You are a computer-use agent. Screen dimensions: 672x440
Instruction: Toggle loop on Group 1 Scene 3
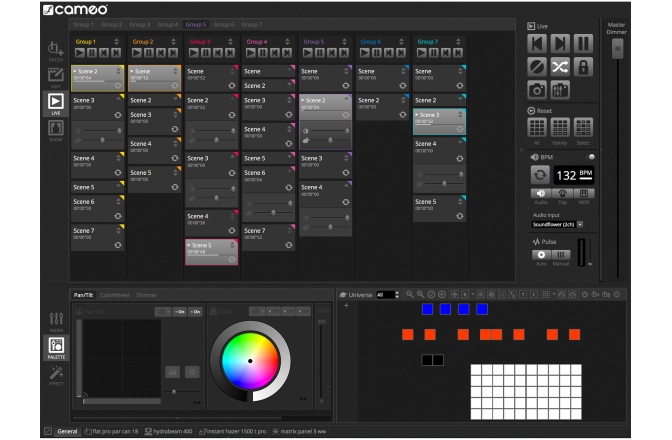118,115
